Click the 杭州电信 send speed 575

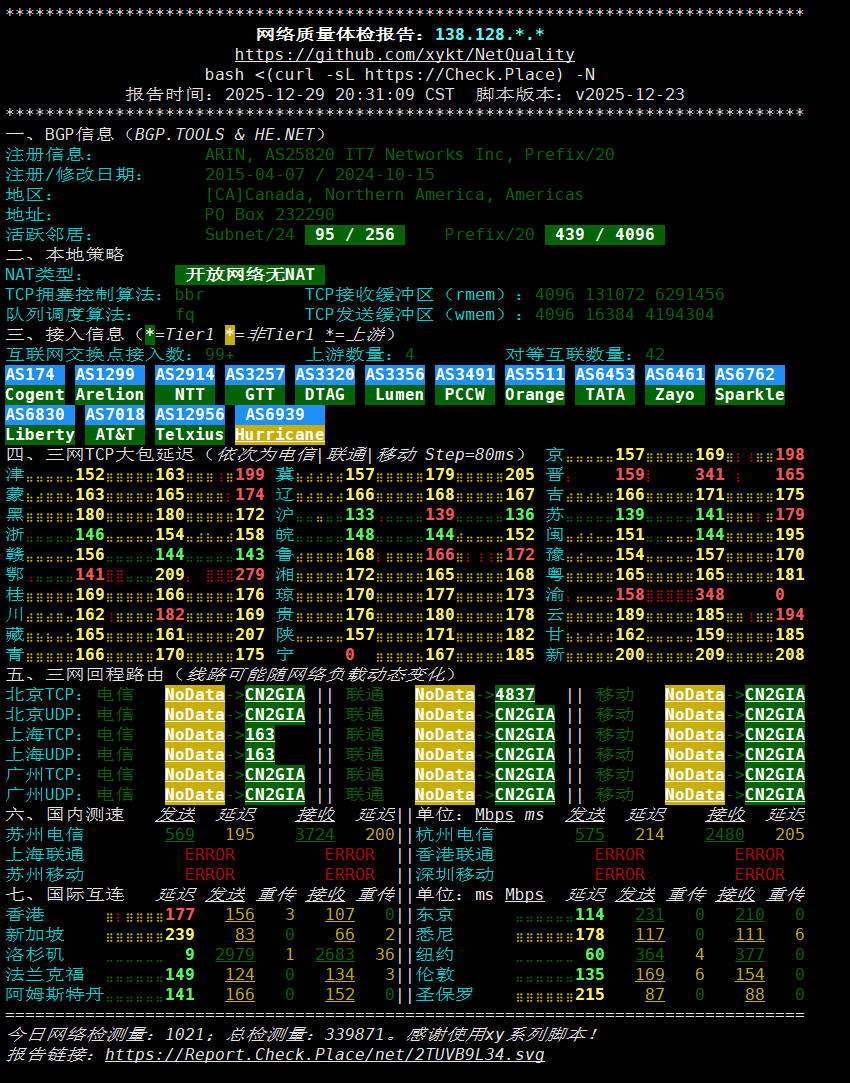(x=590, y=835)
